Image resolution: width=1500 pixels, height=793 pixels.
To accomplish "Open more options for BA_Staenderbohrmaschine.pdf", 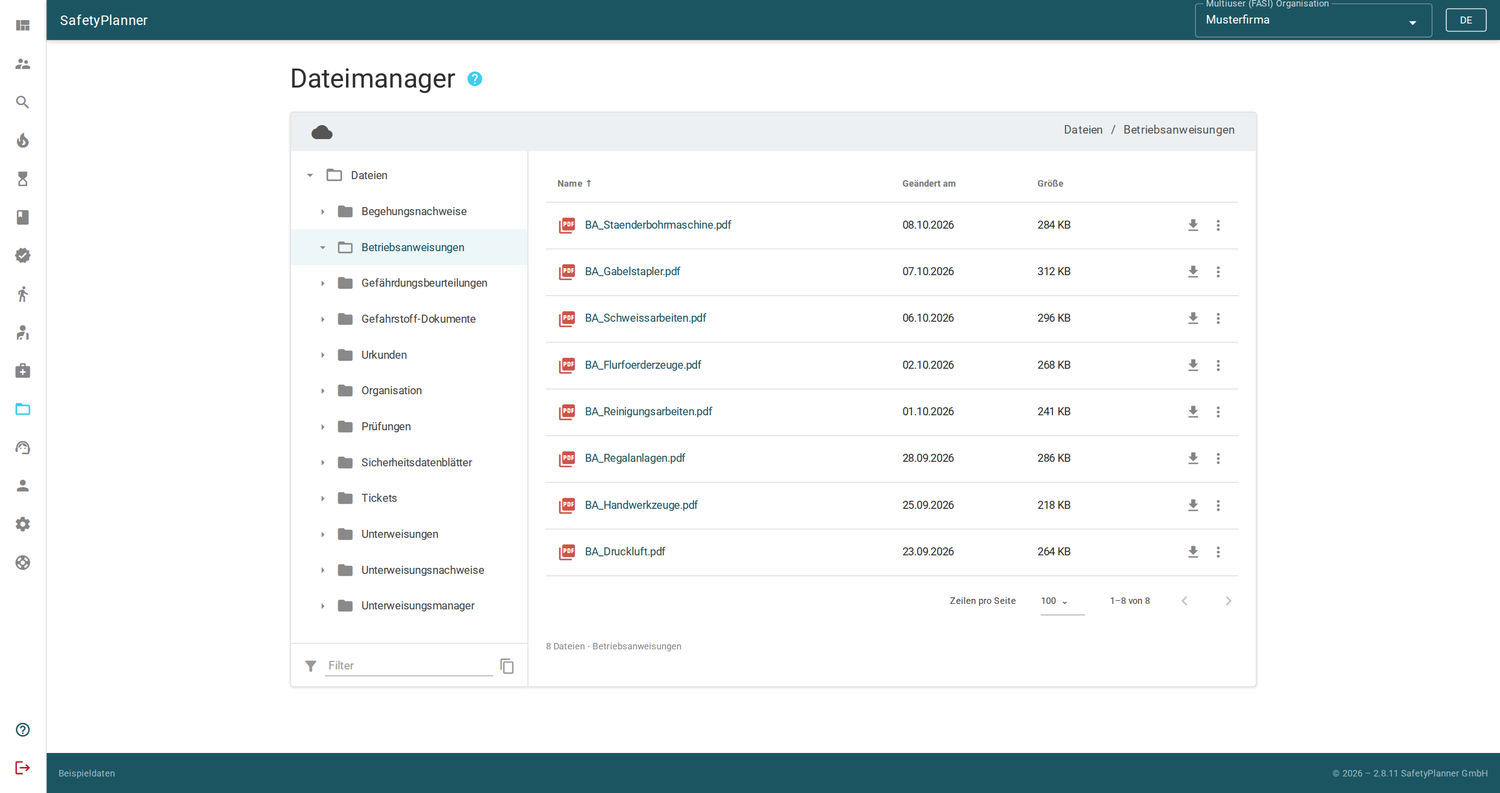I will [x=1218, y=225].
